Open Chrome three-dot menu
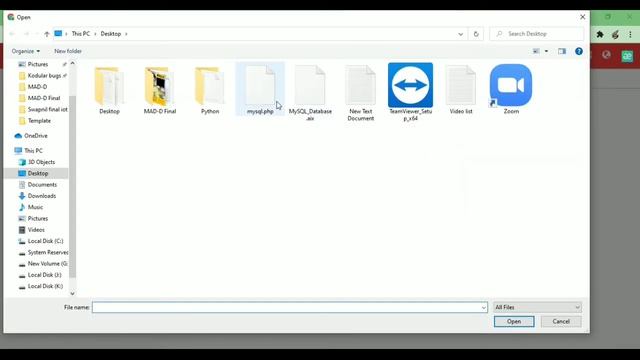Screen dimensions: 640x360 (x=630, y=35)
